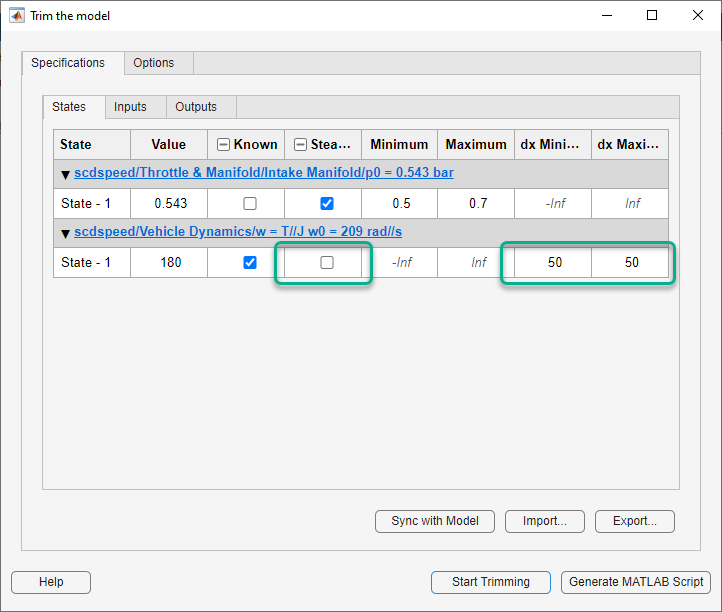Check Steady State for the Vehicle Dynamics state
The width and height of the screenshot is (722, 612).
point(327,262)
